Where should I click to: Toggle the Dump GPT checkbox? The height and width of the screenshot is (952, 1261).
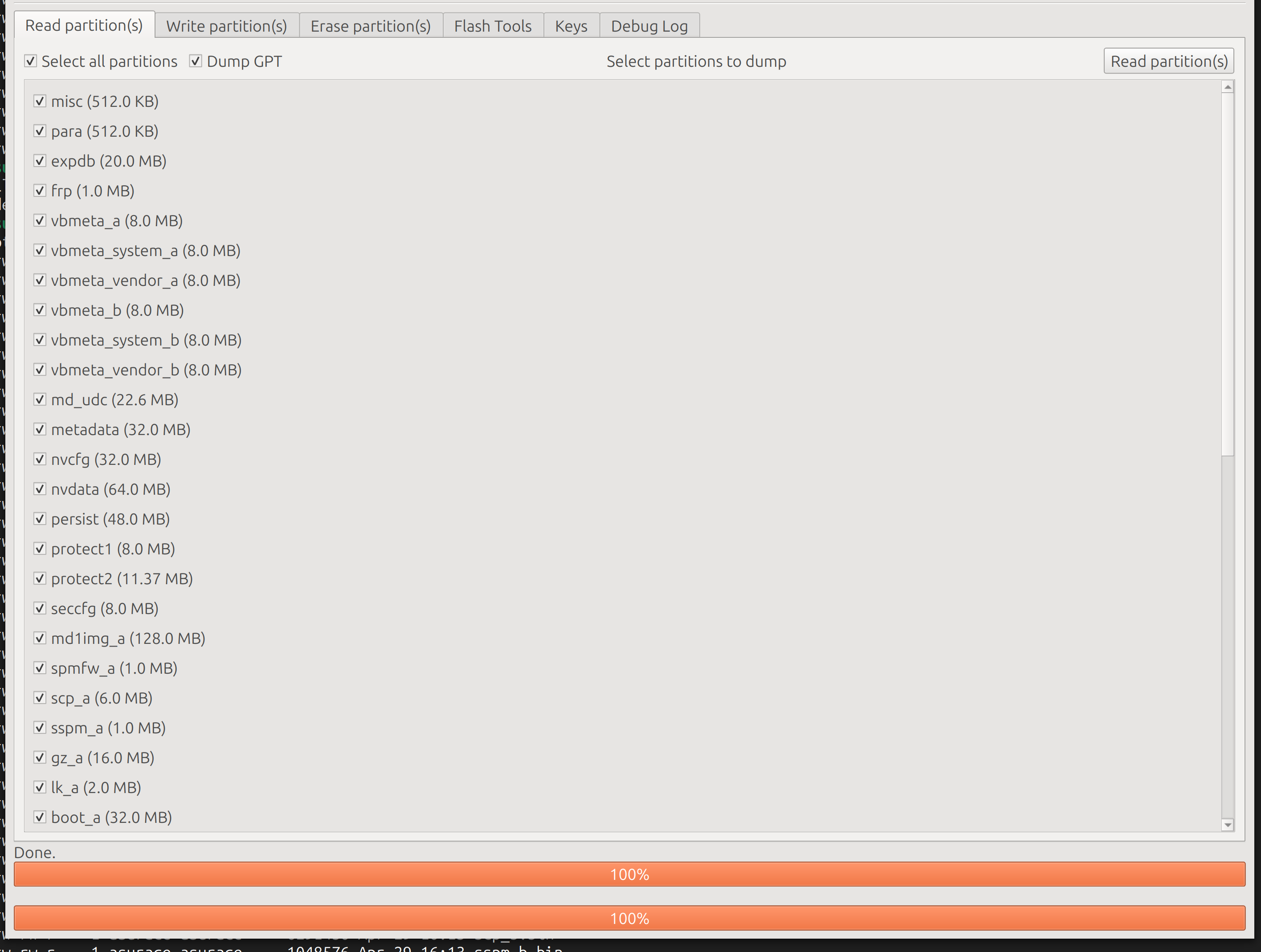[x=196, y=61]
